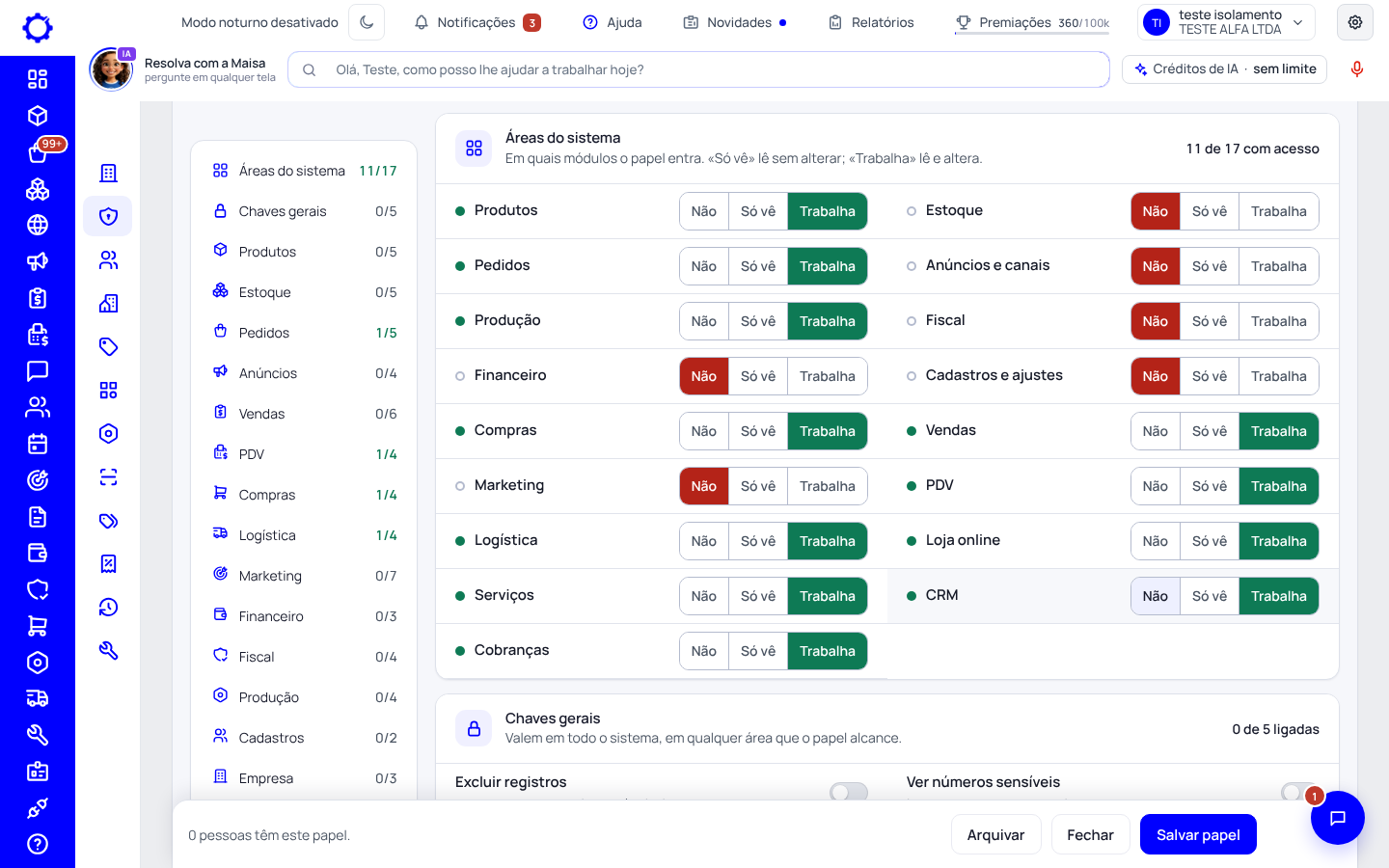The height and width of the screenshot is (868, 1389).
Task: Toggle night mode with the moon button
Action: 367,22
